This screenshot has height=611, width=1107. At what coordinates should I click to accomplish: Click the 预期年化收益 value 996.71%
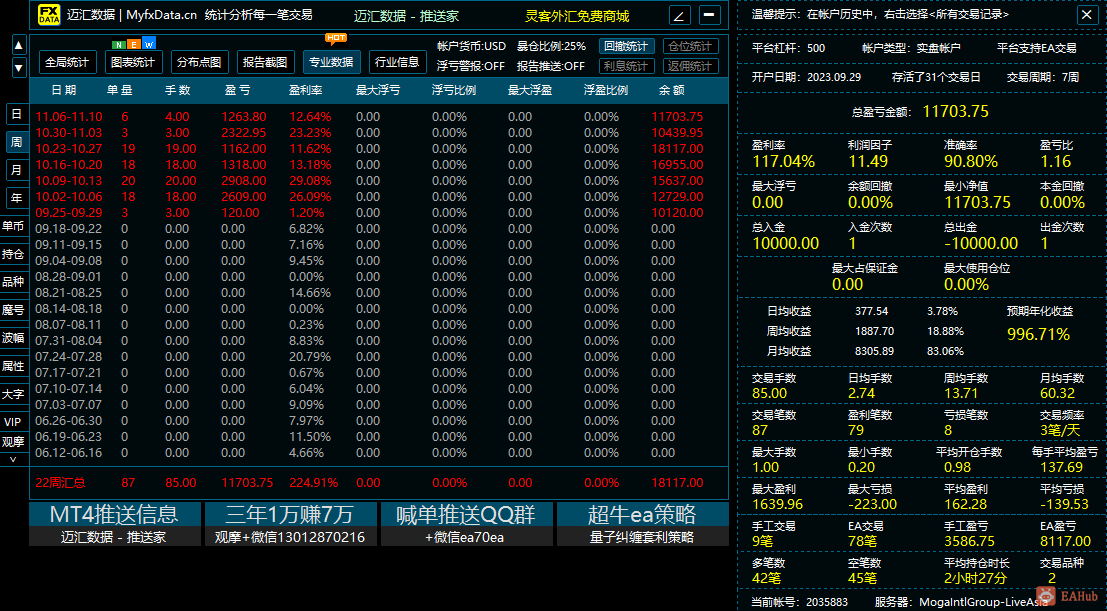point(1038,334)
